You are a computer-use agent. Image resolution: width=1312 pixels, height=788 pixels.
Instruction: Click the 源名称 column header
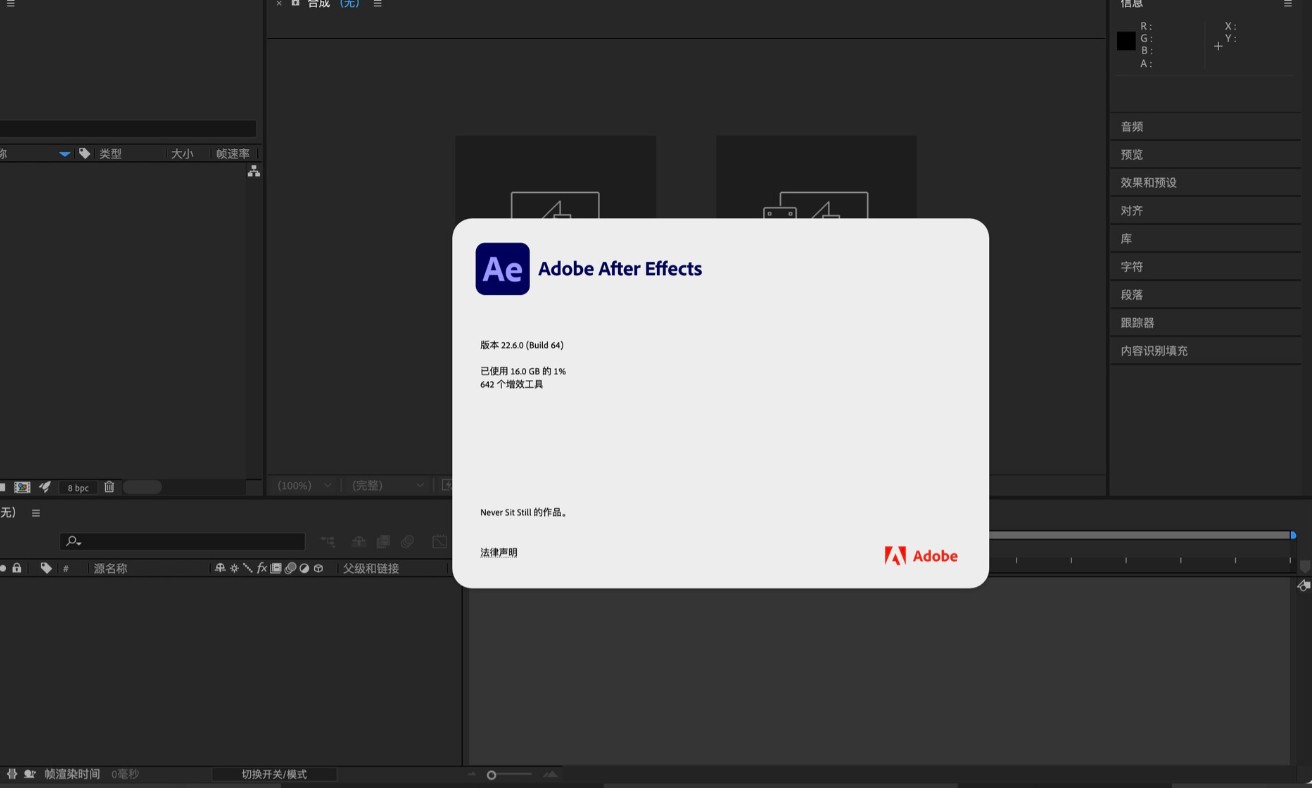pos(110,568)
